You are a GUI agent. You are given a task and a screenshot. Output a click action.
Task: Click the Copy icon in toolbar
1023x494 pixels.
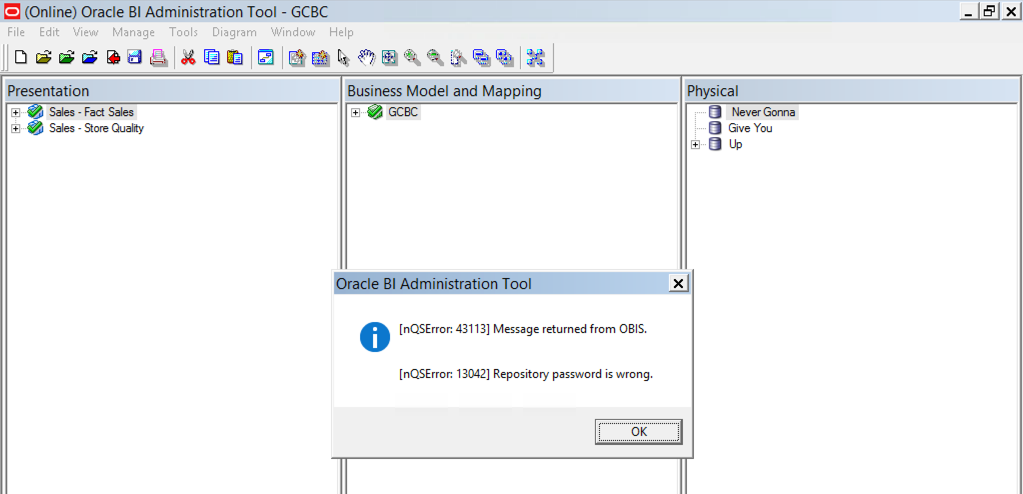[x=211, y=57]
